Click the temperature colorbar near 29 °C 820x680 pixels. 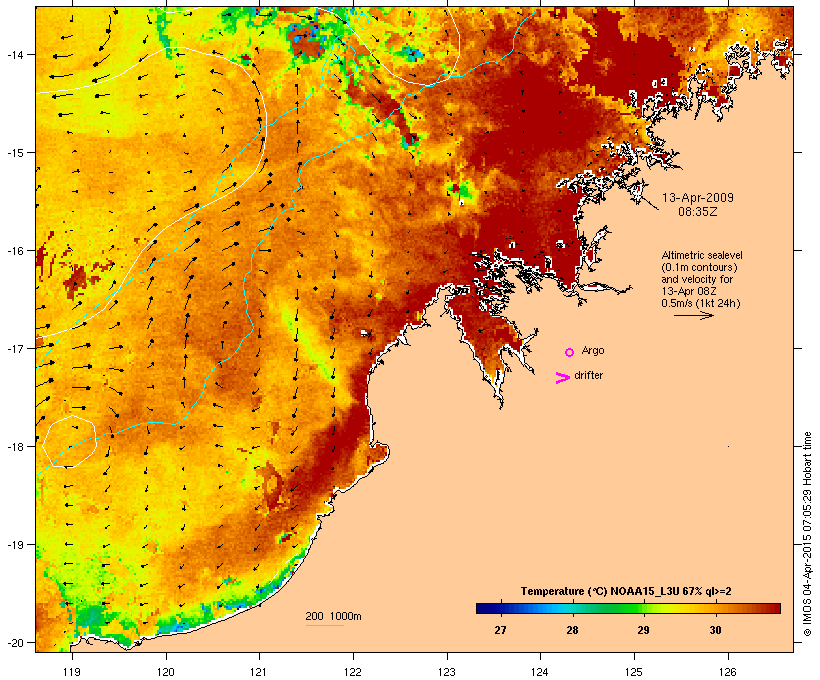(643, 608)
